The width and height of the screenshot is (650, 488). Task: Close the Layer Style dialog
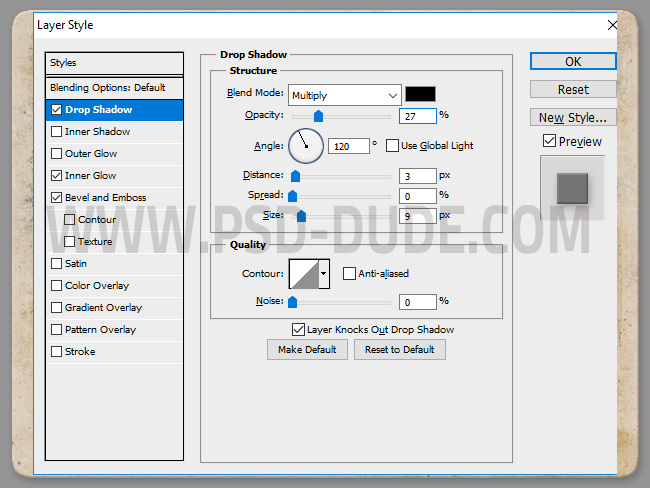611,25
